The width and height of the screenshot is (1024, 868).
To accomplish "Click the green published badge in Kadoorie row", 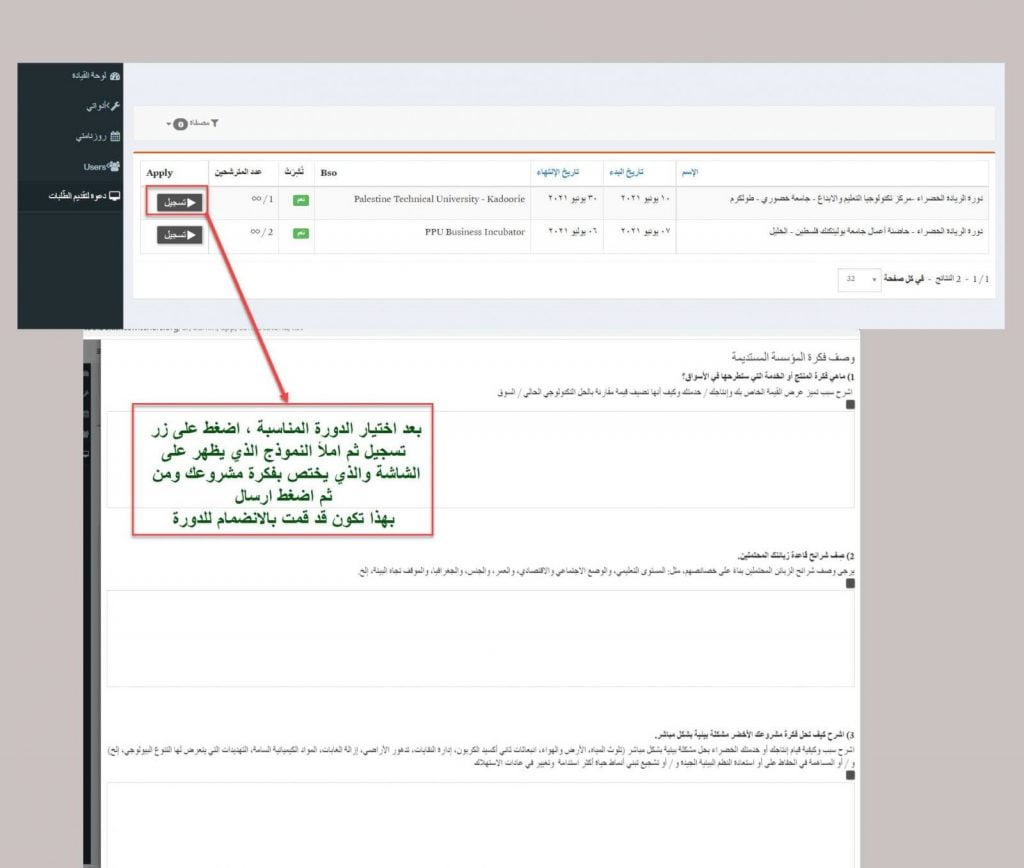I will point(301,200).
